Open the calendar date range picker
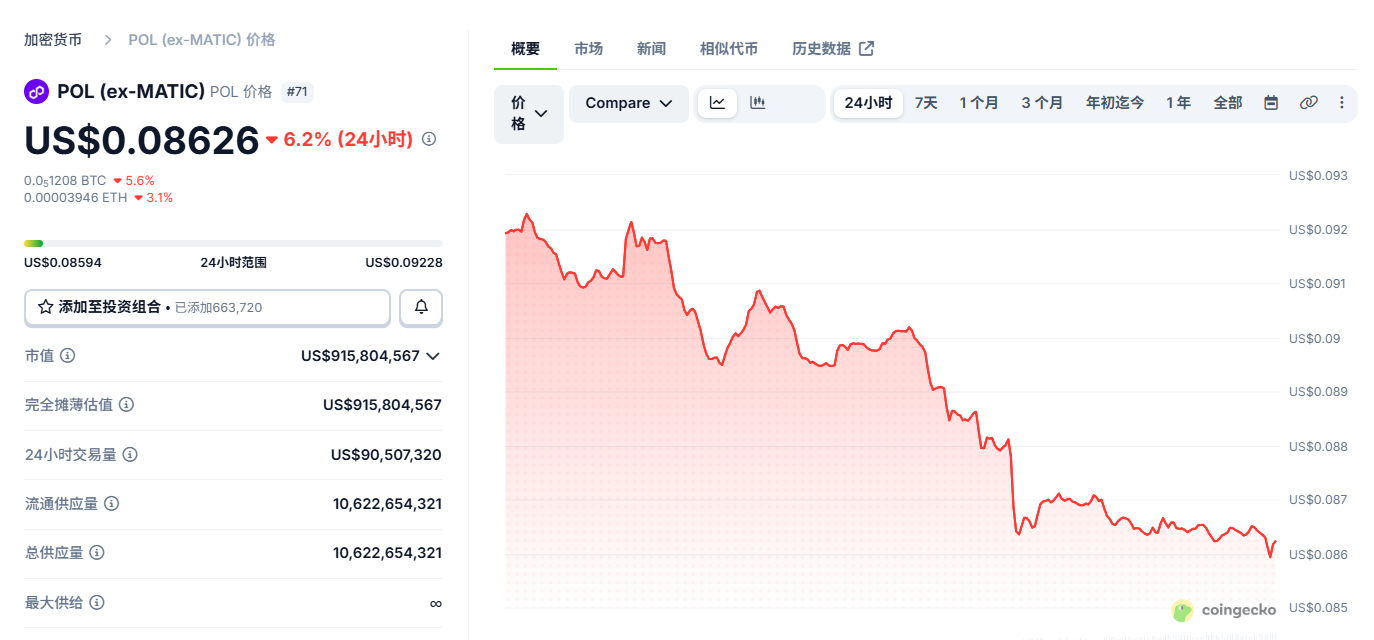The height and width of the screenshot is (640, 1374). click(1271, 103)
